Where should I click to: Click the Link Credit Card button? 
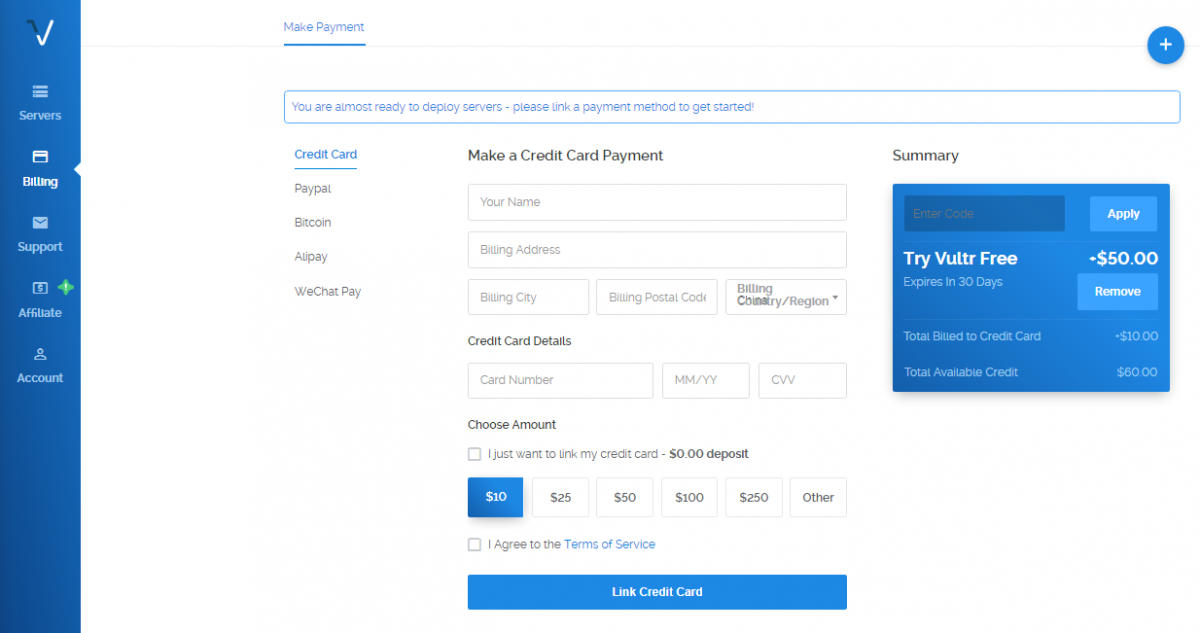click(x=657, y=592)
